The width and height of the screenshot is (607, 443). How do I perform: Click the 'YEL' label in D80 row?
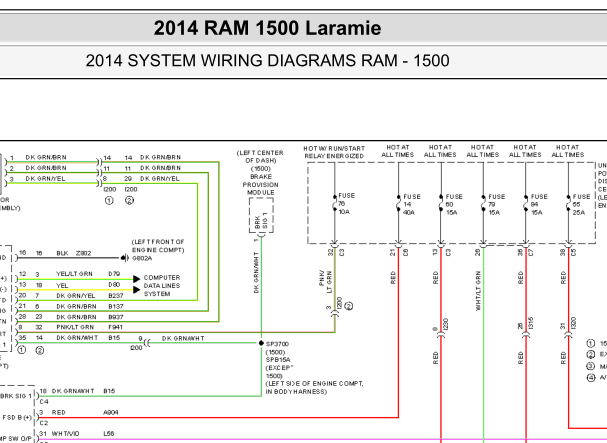point(62,285)
